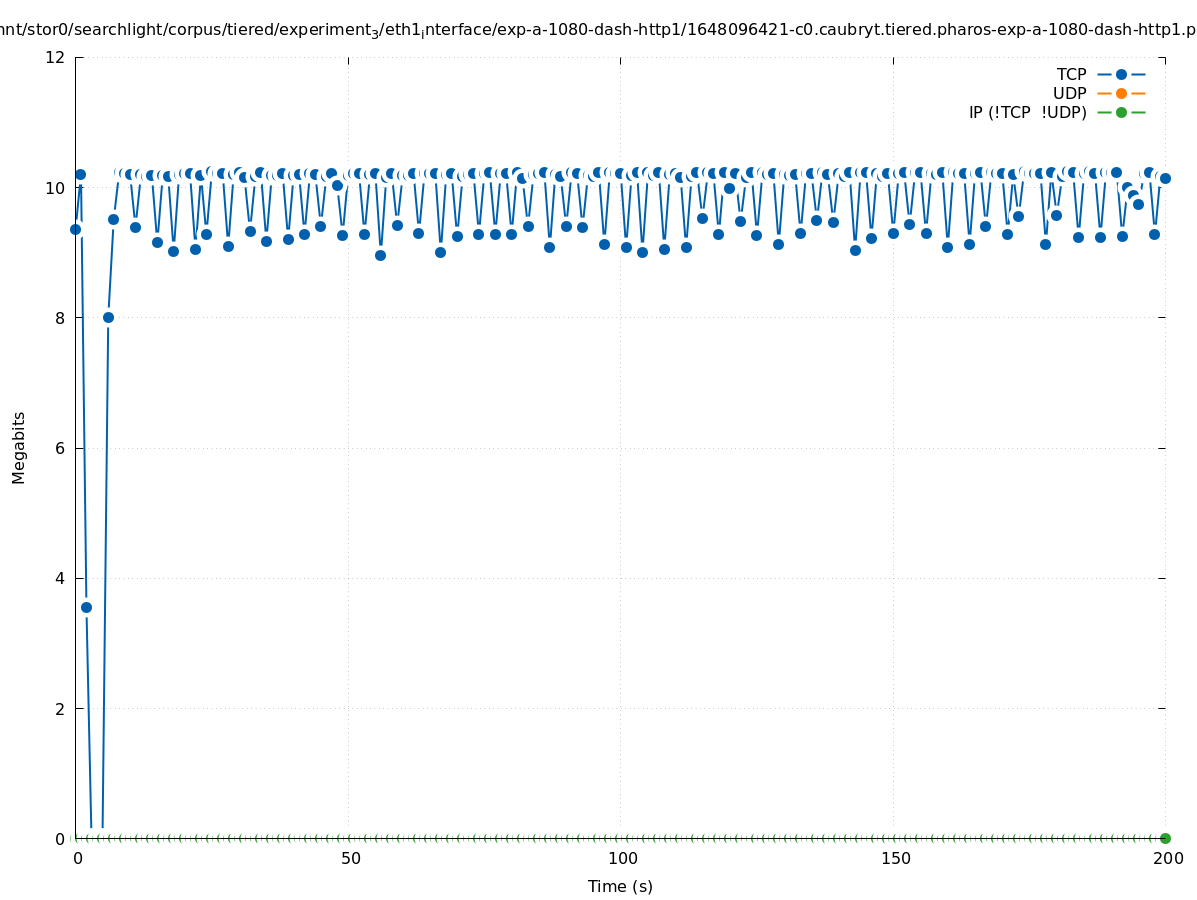Viewport: 1197px width, 900px height.
Task: Click the Time (s) x-axis label
Action: (620, 886)
